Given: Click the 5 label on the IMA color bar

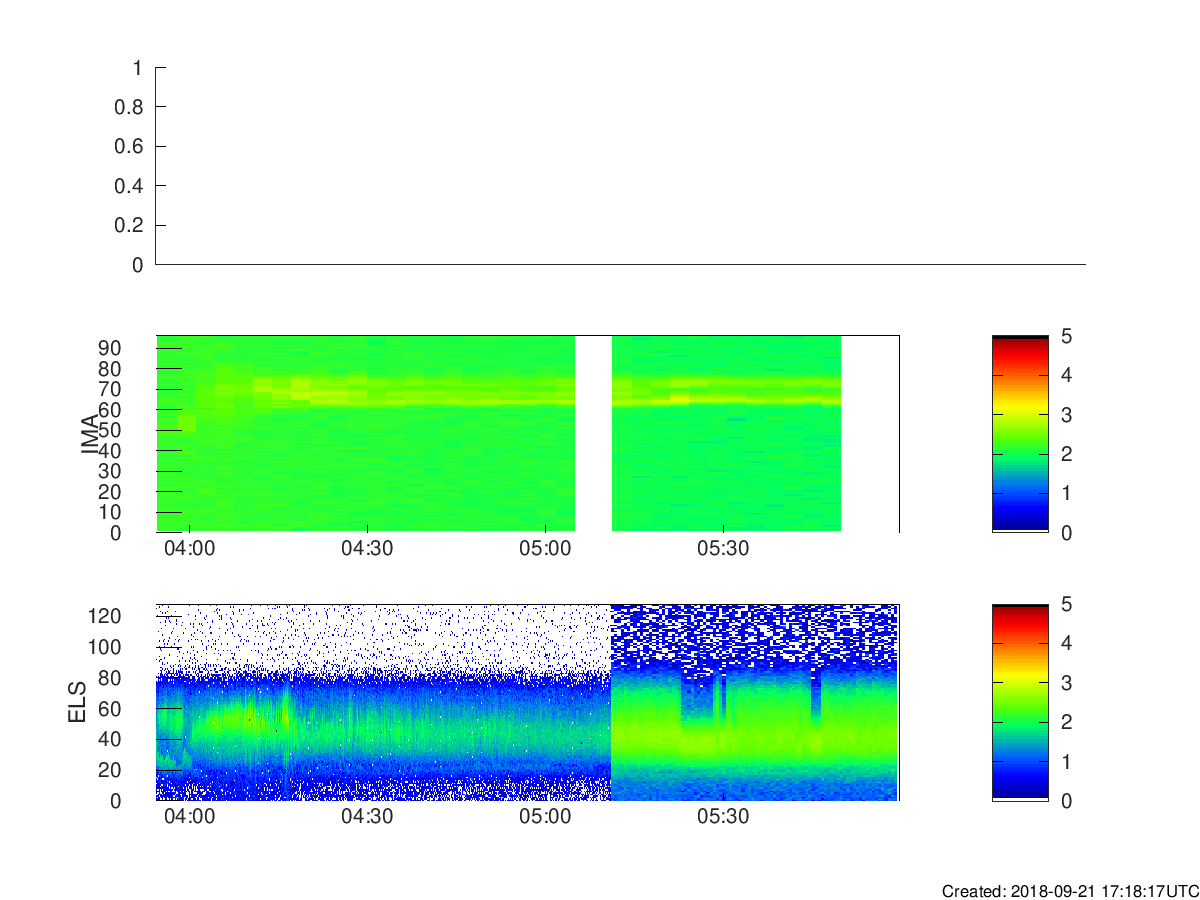Looking at the screenshot, I should (x=1066, y=336).
